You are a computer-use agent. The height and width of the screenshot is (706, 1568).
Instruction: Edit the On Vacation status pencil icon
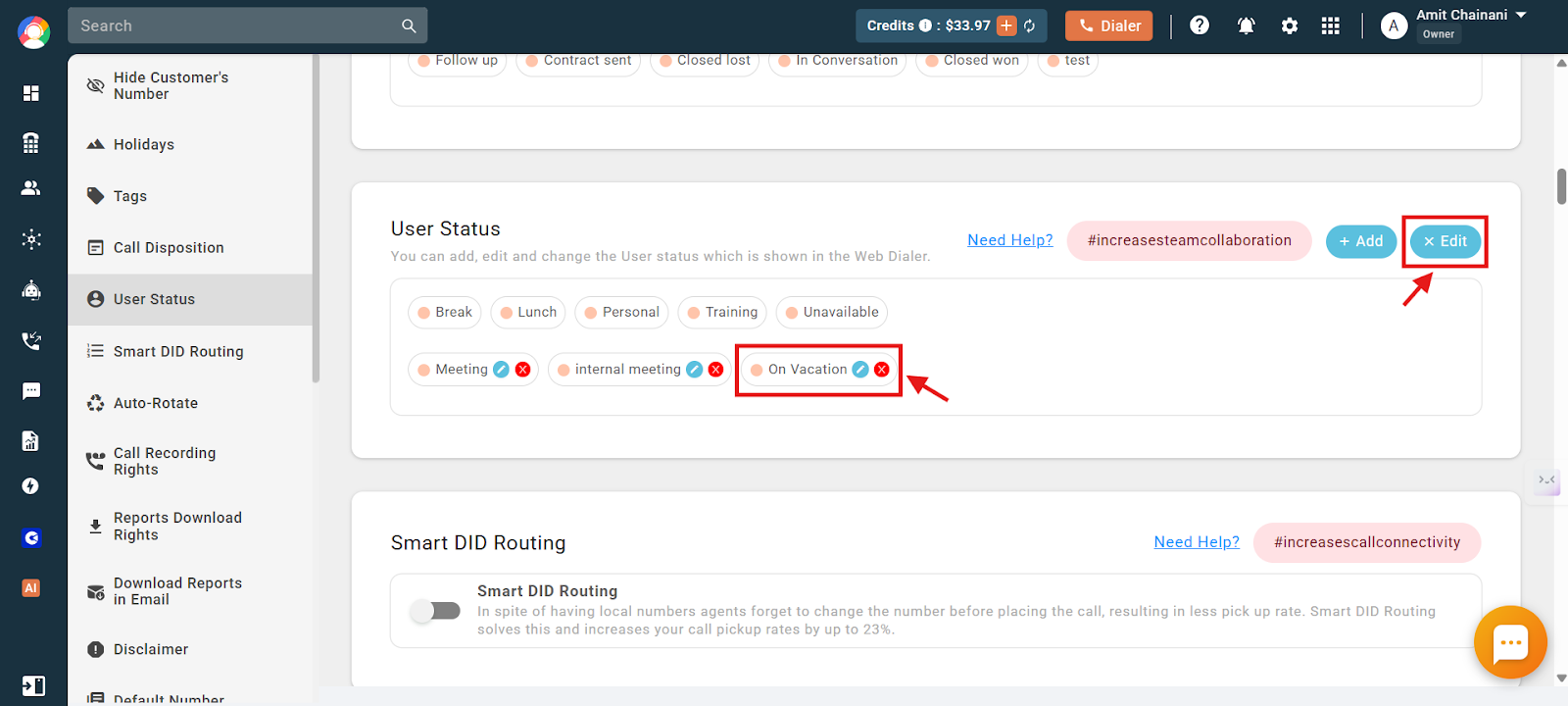(x=859, y=370)
